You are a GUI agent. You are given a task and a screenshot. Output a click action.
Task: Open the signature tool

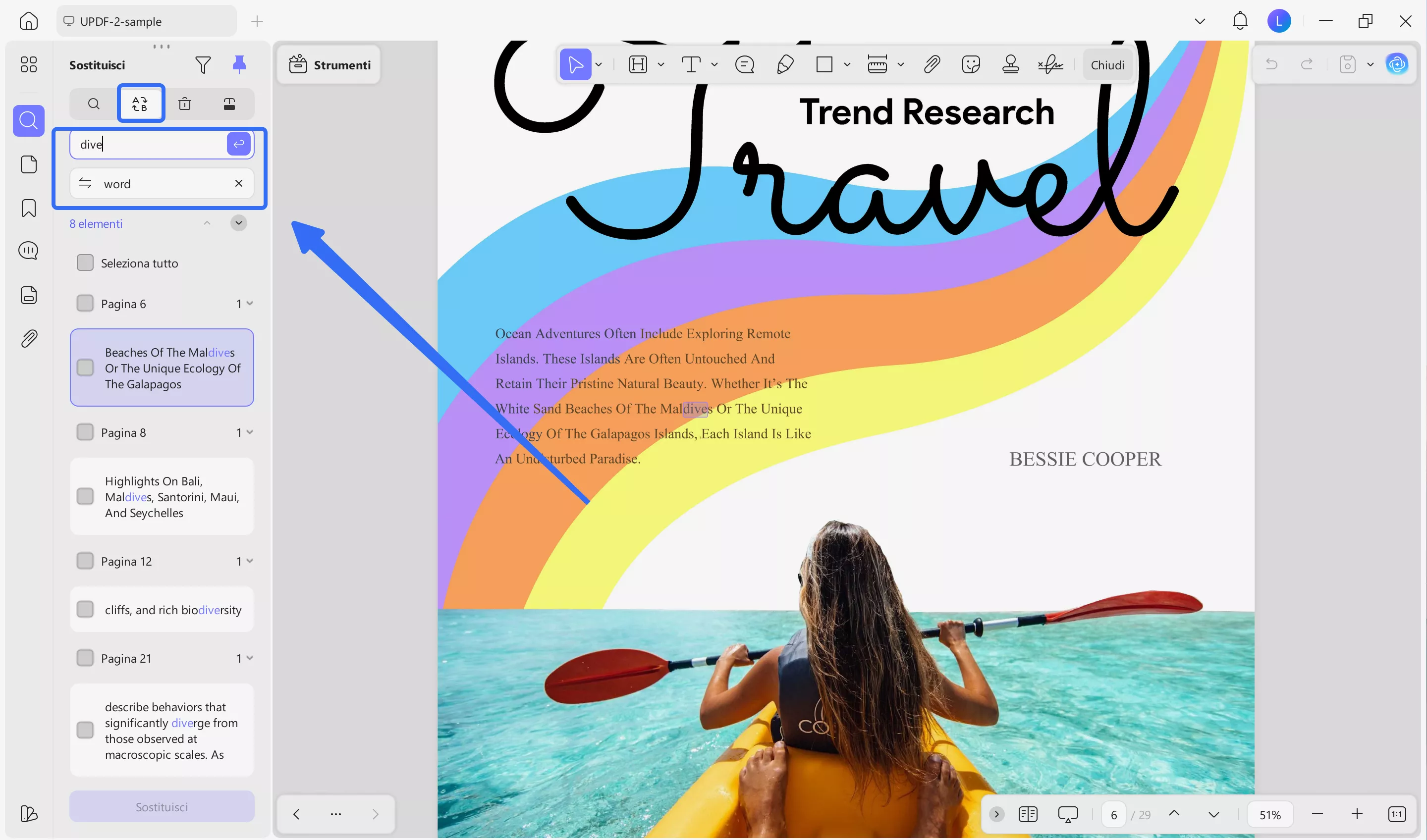(1050, 64)
